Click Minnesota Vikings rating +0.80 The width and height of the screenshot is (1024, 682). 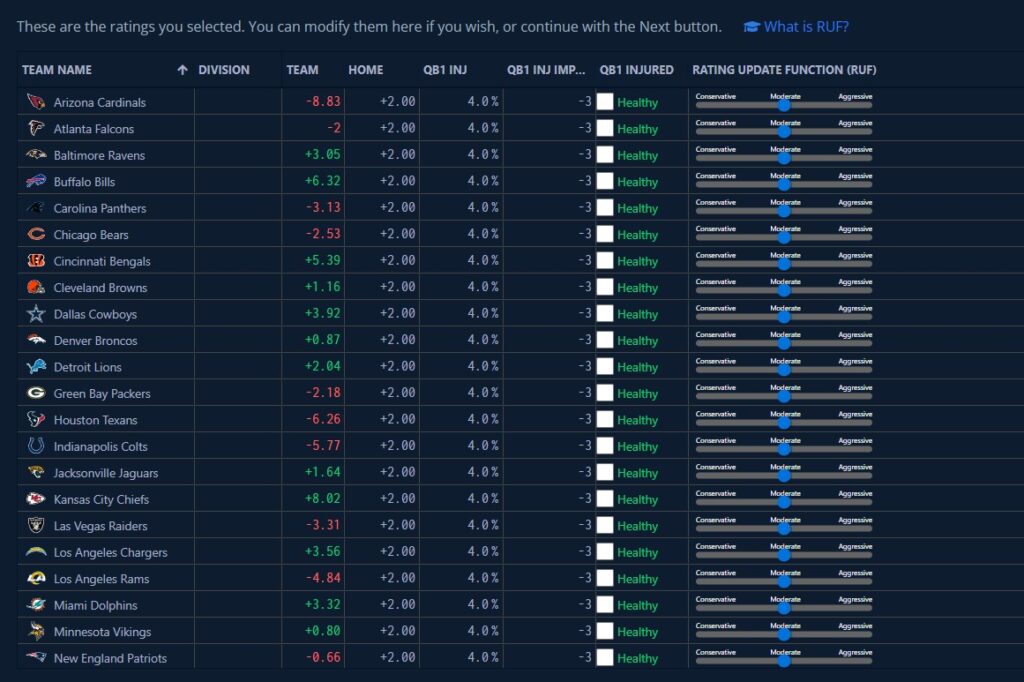pos(323,631)
